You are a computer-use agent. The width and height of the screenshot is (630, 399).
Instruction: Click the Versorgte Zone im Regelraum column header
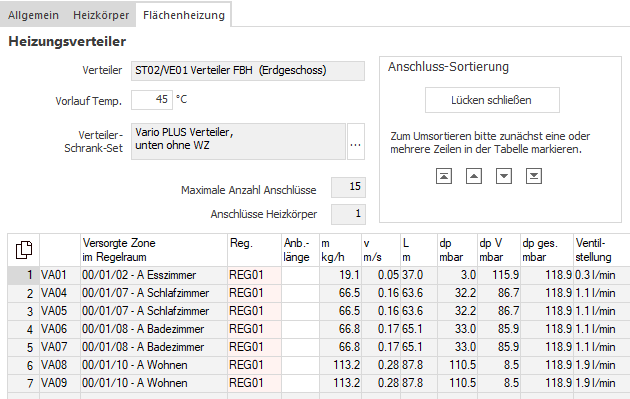(154, 250)
